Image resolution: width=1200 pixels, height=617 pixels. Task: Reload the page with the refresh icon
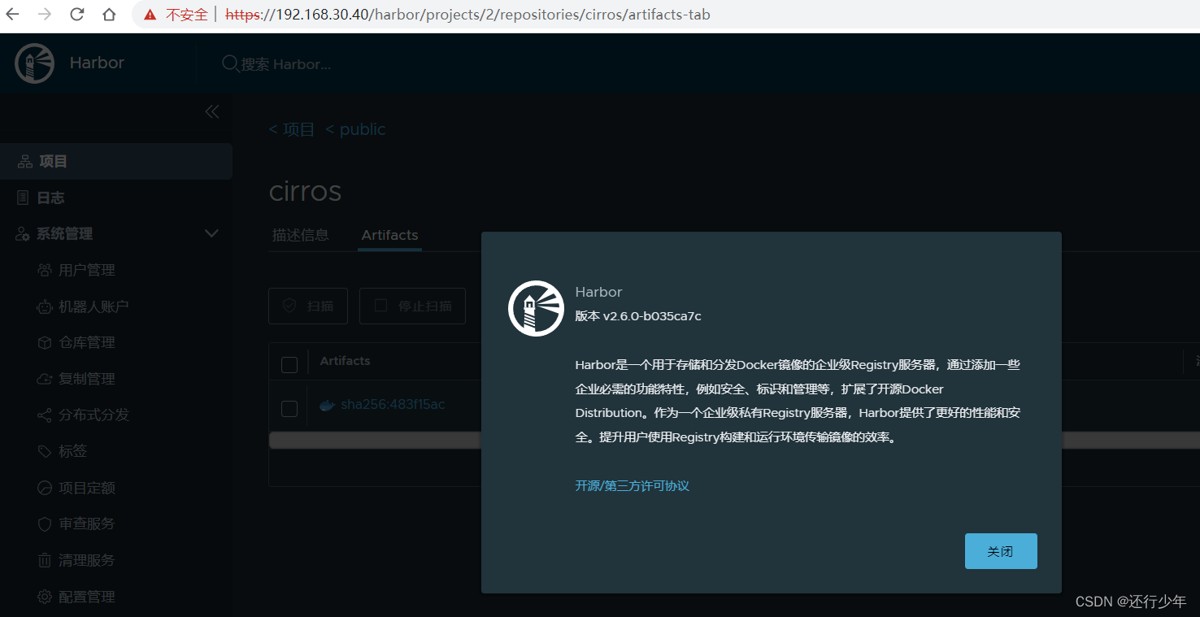coord(77,15)
